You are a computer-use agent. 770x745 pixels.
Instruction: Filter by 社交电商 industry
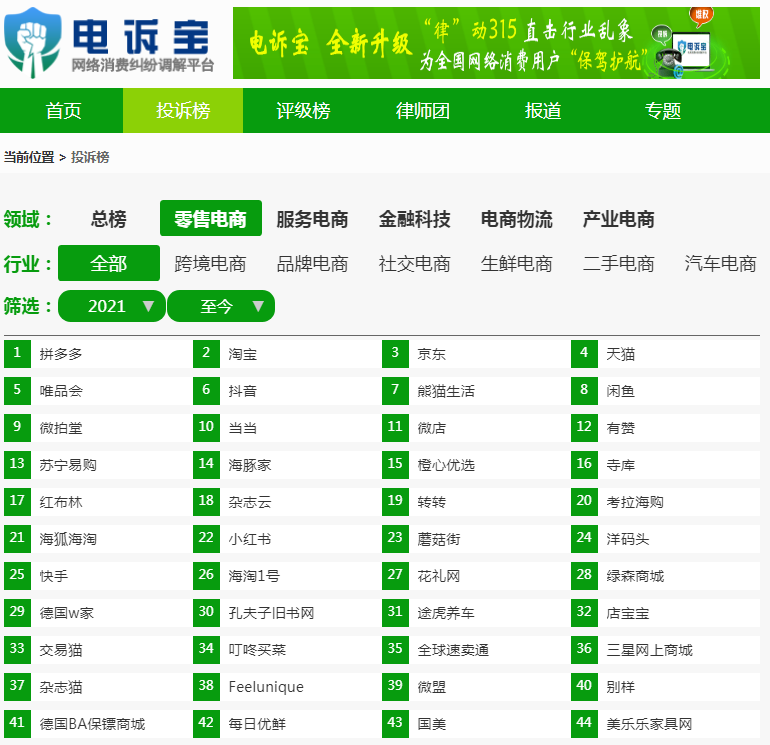click(x=414, y=263)
